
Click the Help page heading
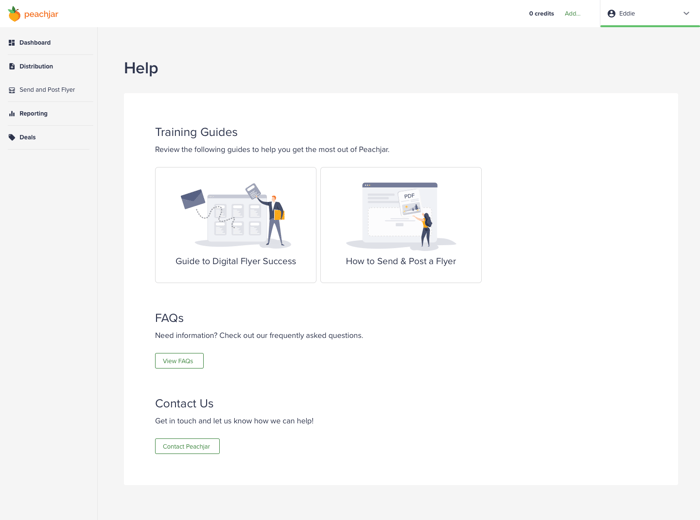pyautogui.click(x=141, y=68)
